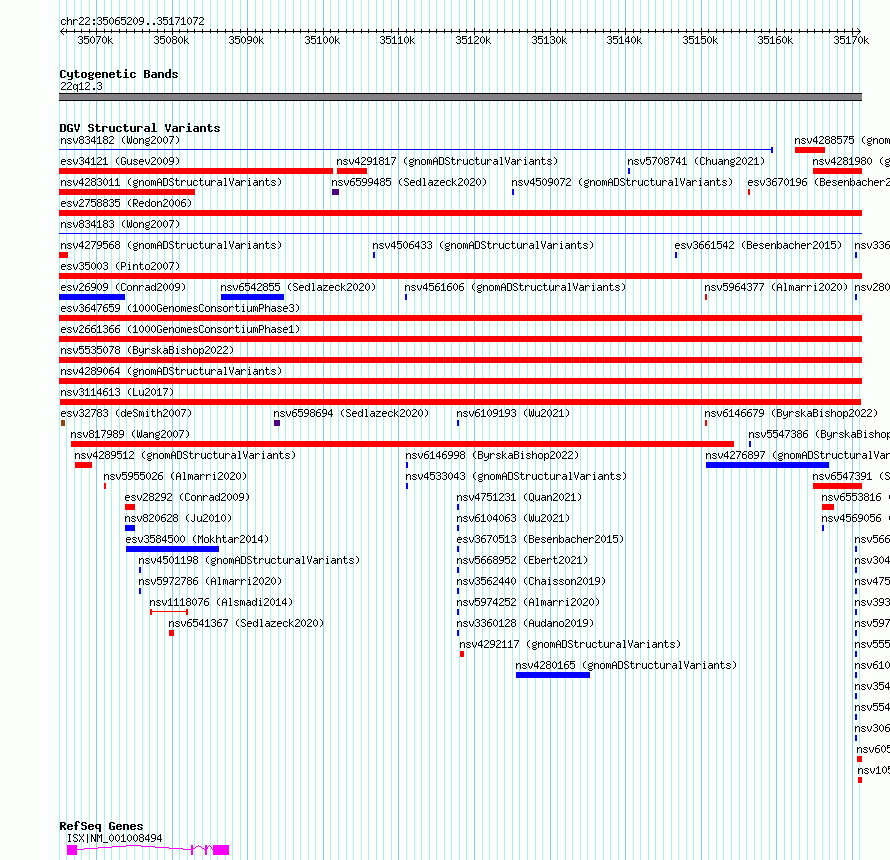Select the nsv6598694 purple marker
890x860 pixels.
(x=277, y=423)
